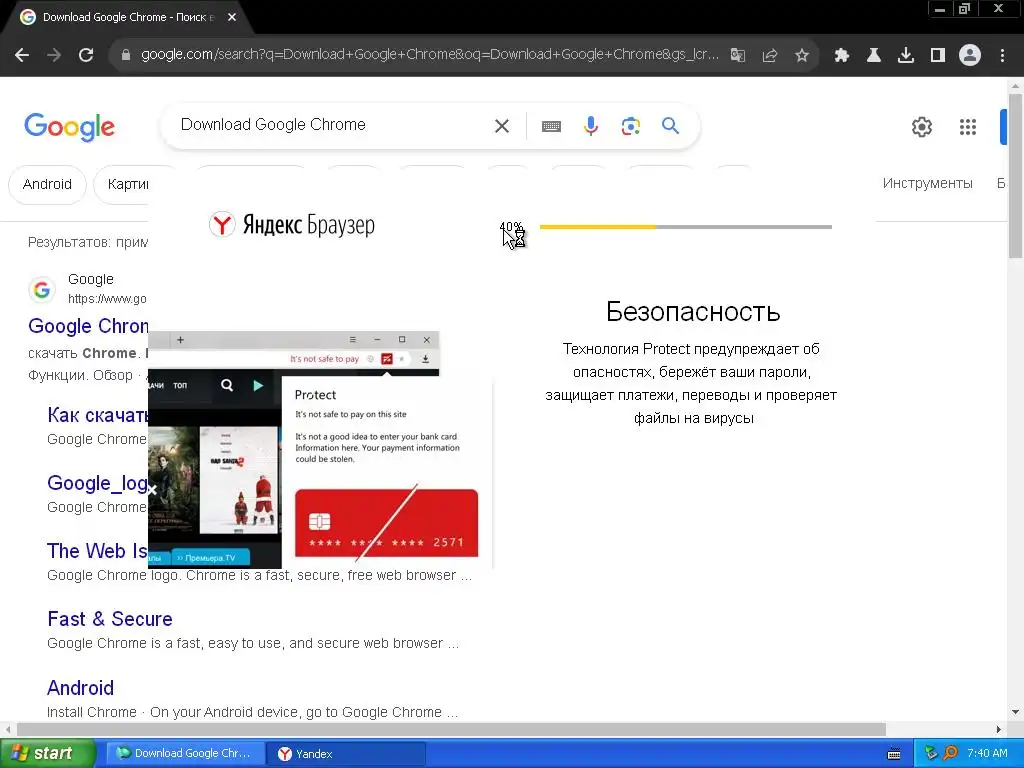1024x768 pixels.
Task: Close the Download Google Chrome tab
Action: (232, 18)
